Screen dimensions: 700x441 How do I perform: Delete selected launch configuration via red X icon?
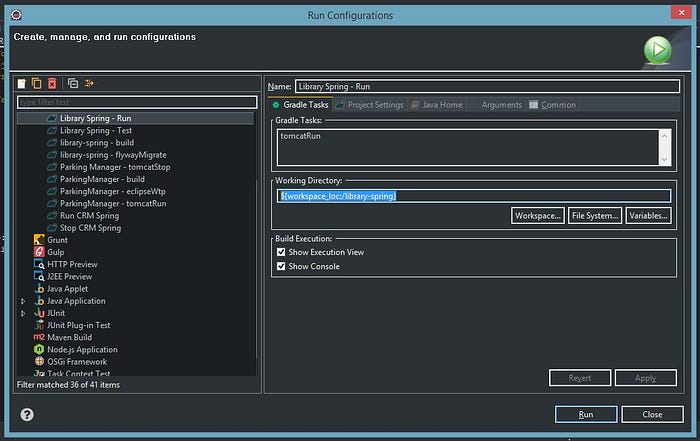52,83
